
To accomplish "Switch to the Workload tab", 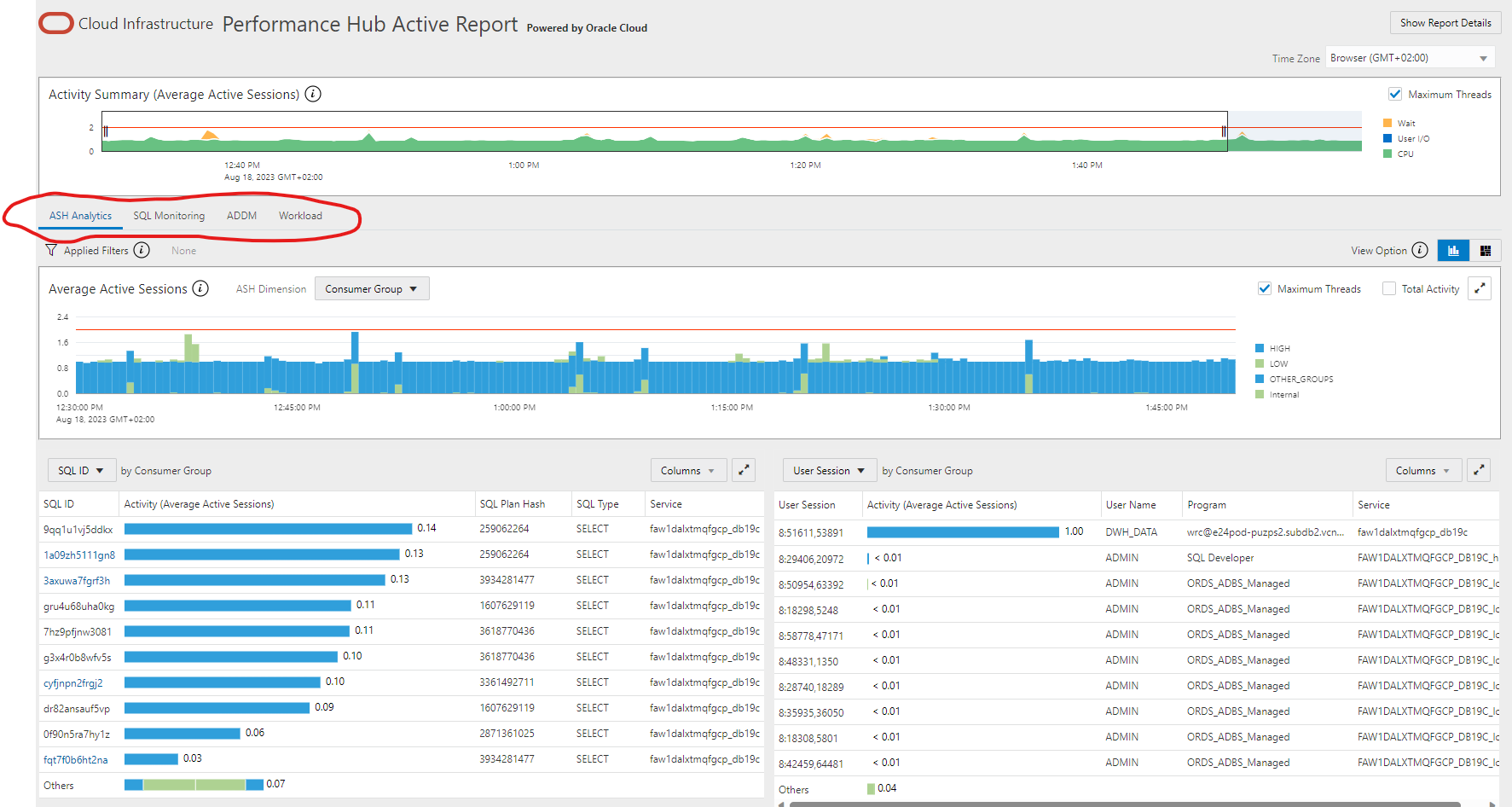I will point(300,215).
